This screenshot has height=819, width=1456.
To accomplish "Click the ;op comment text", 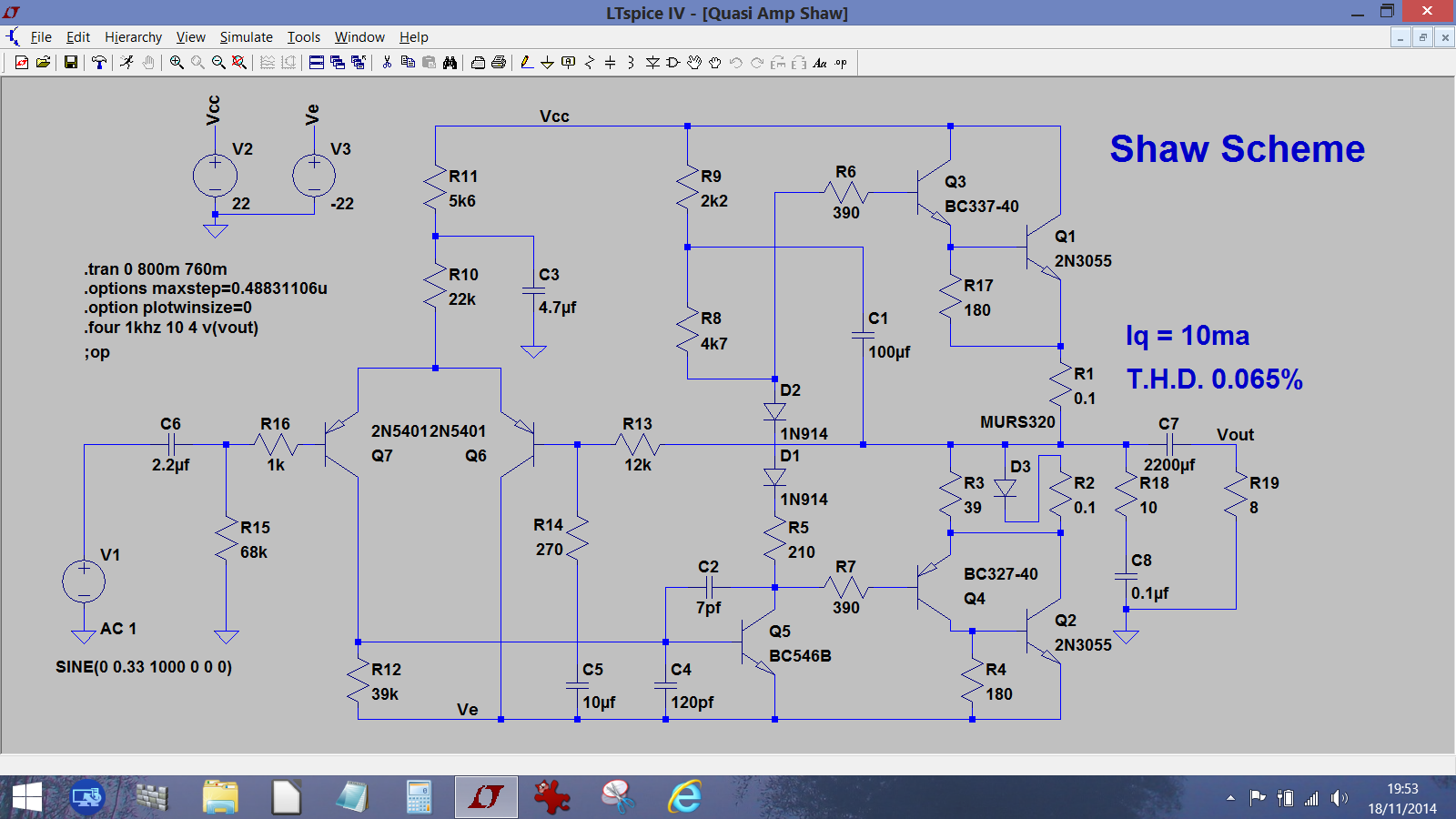I will point(96,352).
